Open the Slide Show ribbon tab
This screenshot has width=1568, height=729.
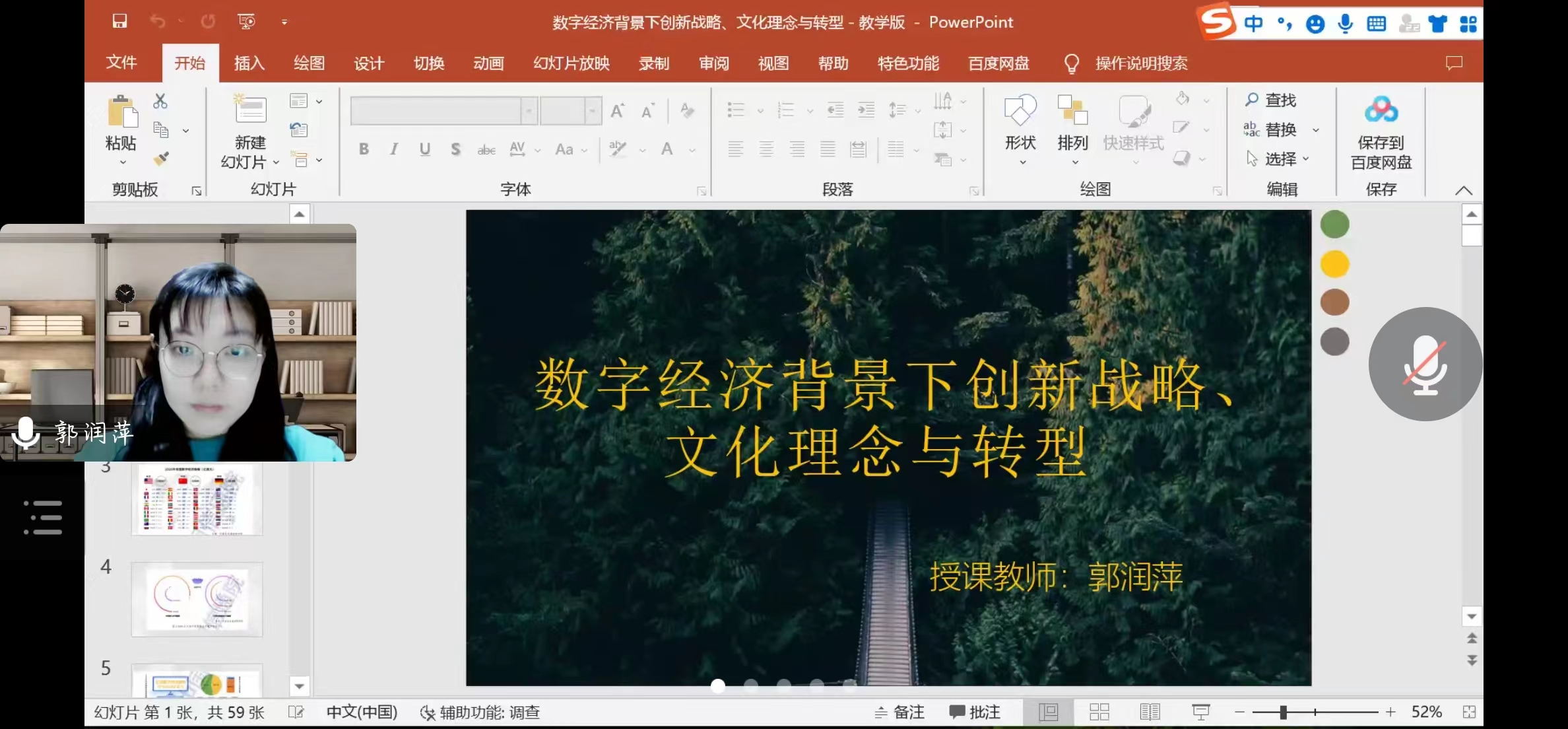[571, 63]
